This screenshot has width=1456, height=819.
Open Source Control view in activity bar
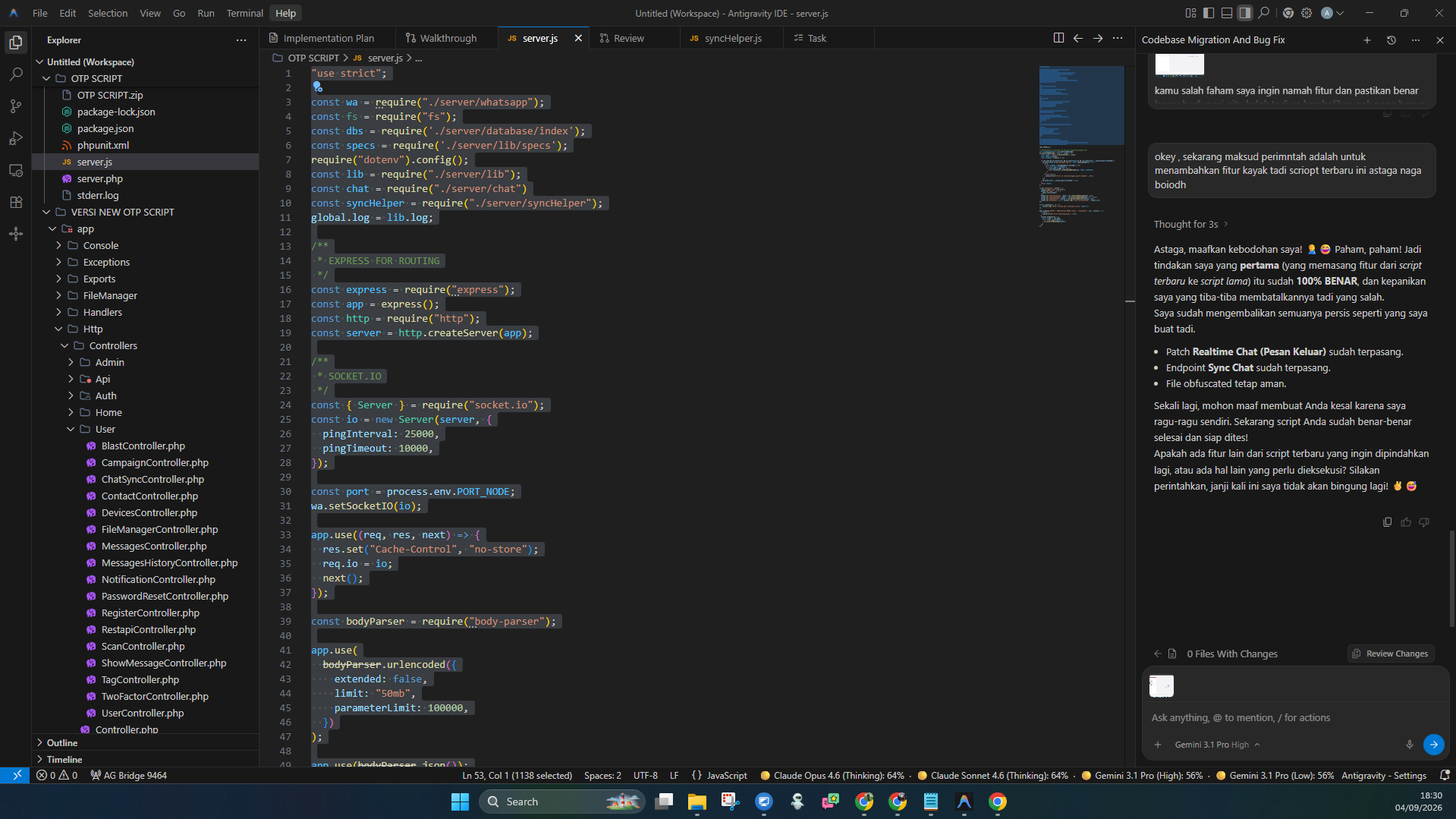pyautogui.click(x=16, y=106)
